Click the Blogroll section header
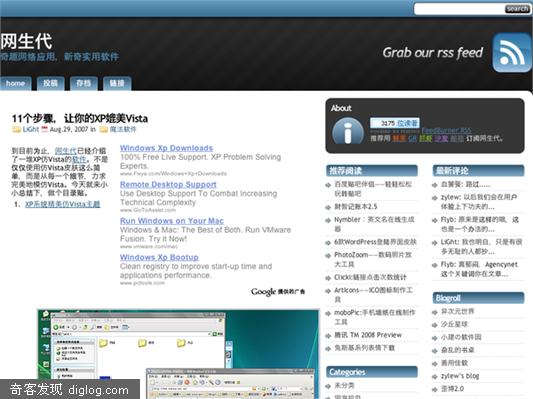The width and height of the screenshot is (533, 399). pyautogui.click(x=478, y=298)
